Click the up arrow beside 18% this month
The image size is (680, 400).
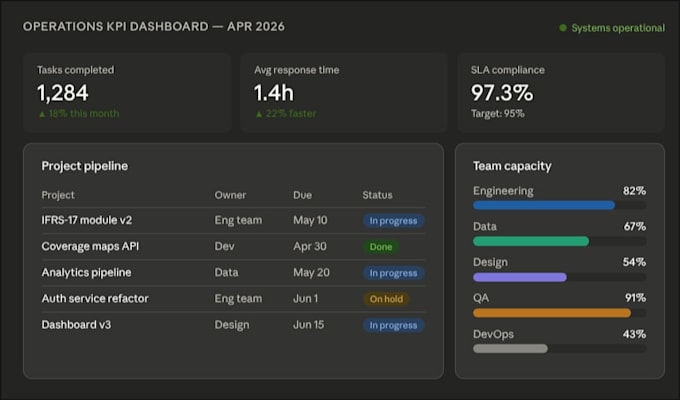(x=42, y=114)
